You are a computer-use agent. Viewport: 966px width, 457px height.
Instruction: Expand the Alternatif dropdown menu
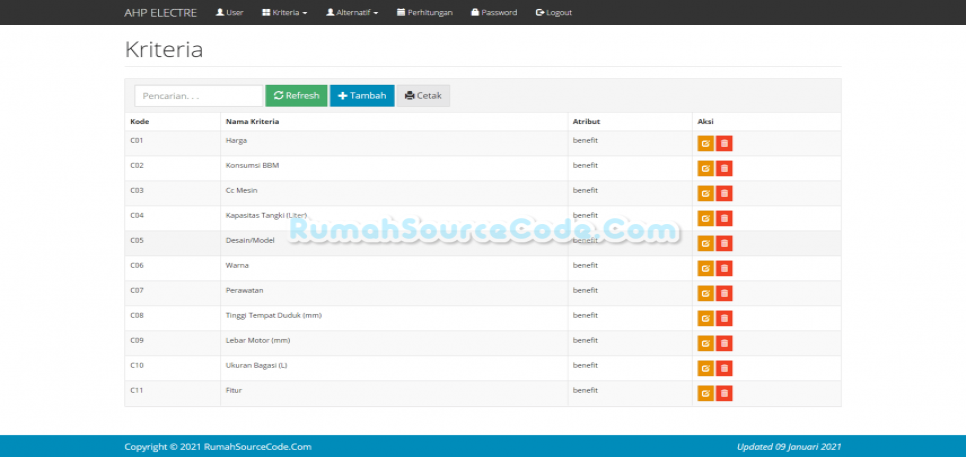352,13
